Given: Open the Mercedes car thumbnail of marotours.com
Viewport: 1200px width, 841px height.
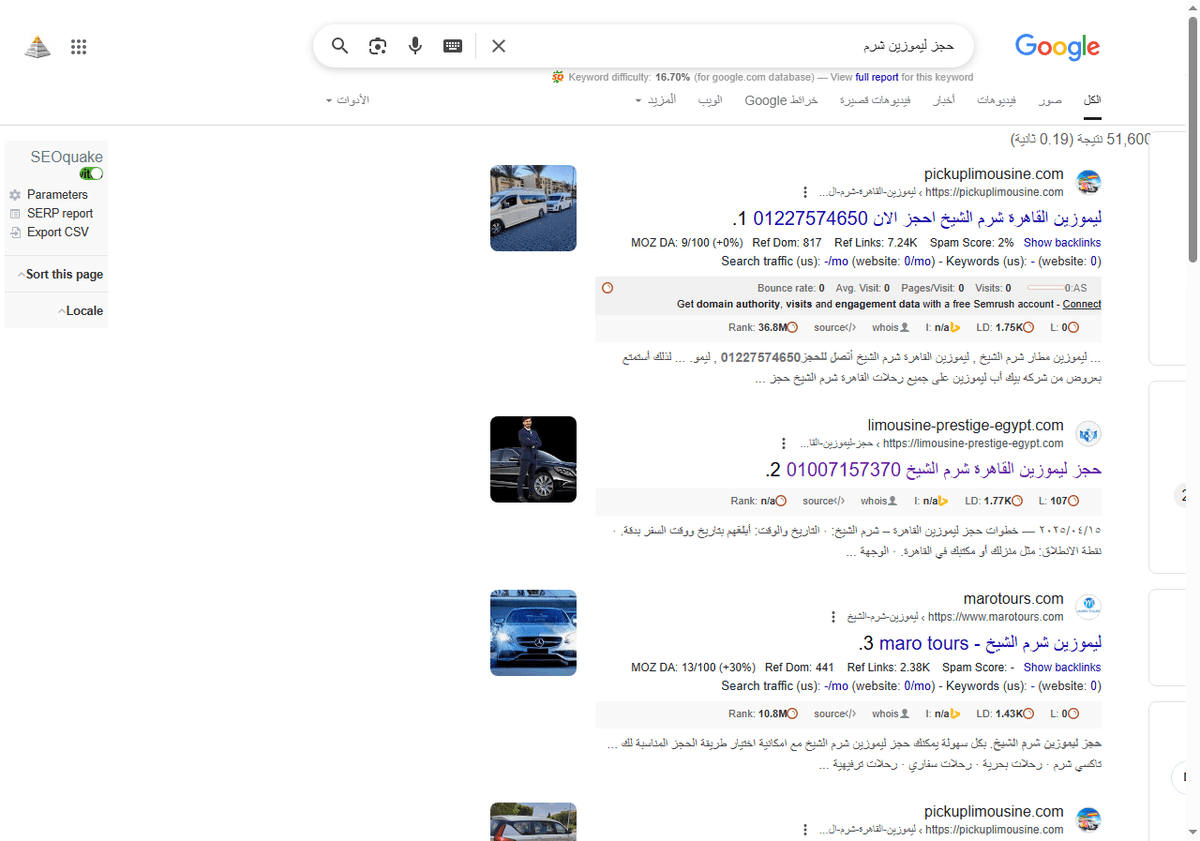Looking at the screenshot, I should [533, 632].
